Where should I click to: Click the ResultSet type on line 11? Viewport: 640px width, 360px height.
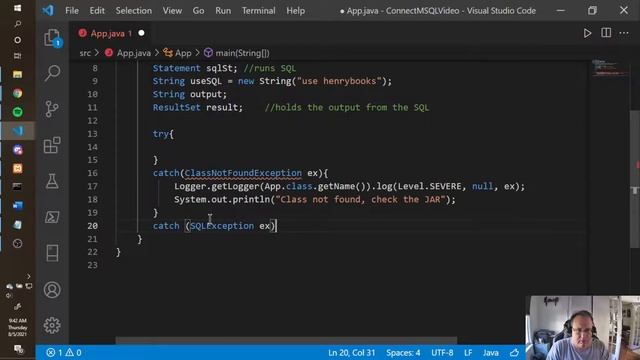coord(176,107)
